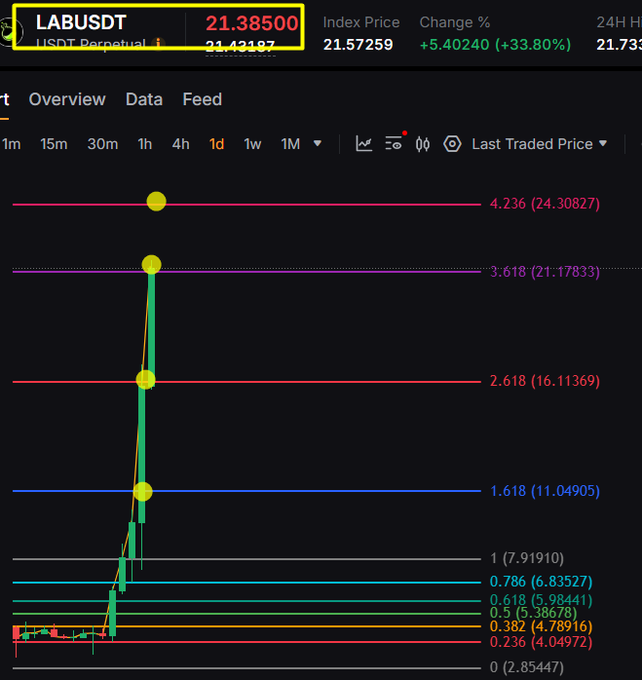Click the 0.236 (4.04972) Fibonacci level label
Viewport: 642px width, 680px height.
pos(541,642)
